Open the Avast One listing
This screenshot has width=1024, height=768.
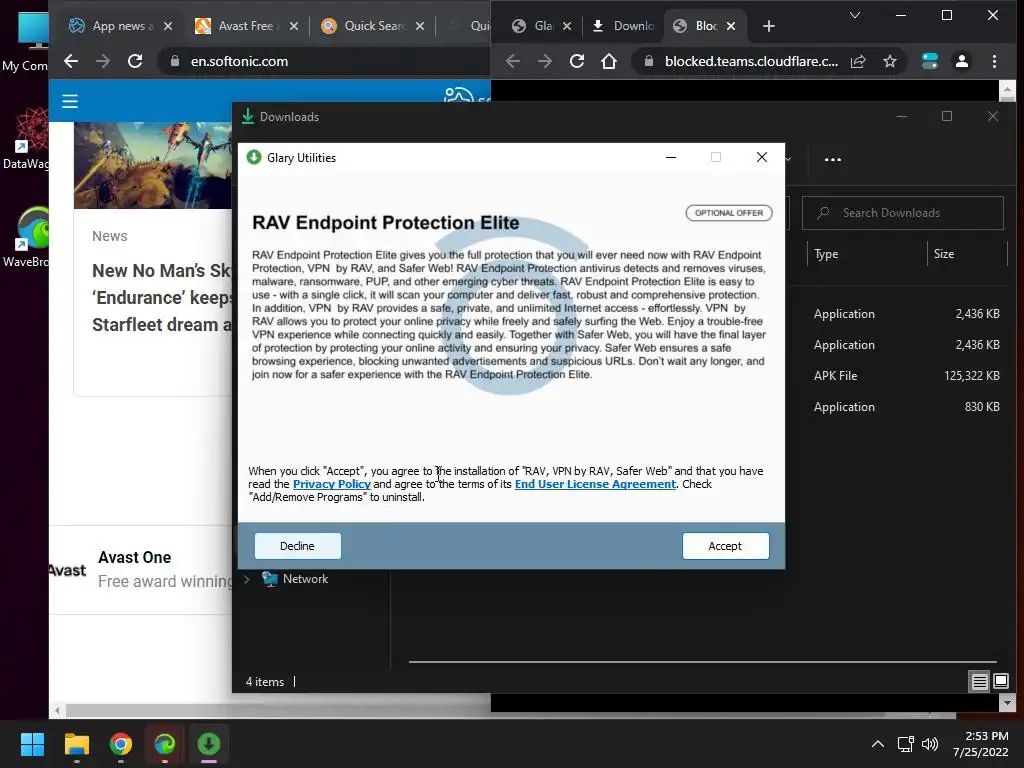pyautogui.click(x=140, y=569)
